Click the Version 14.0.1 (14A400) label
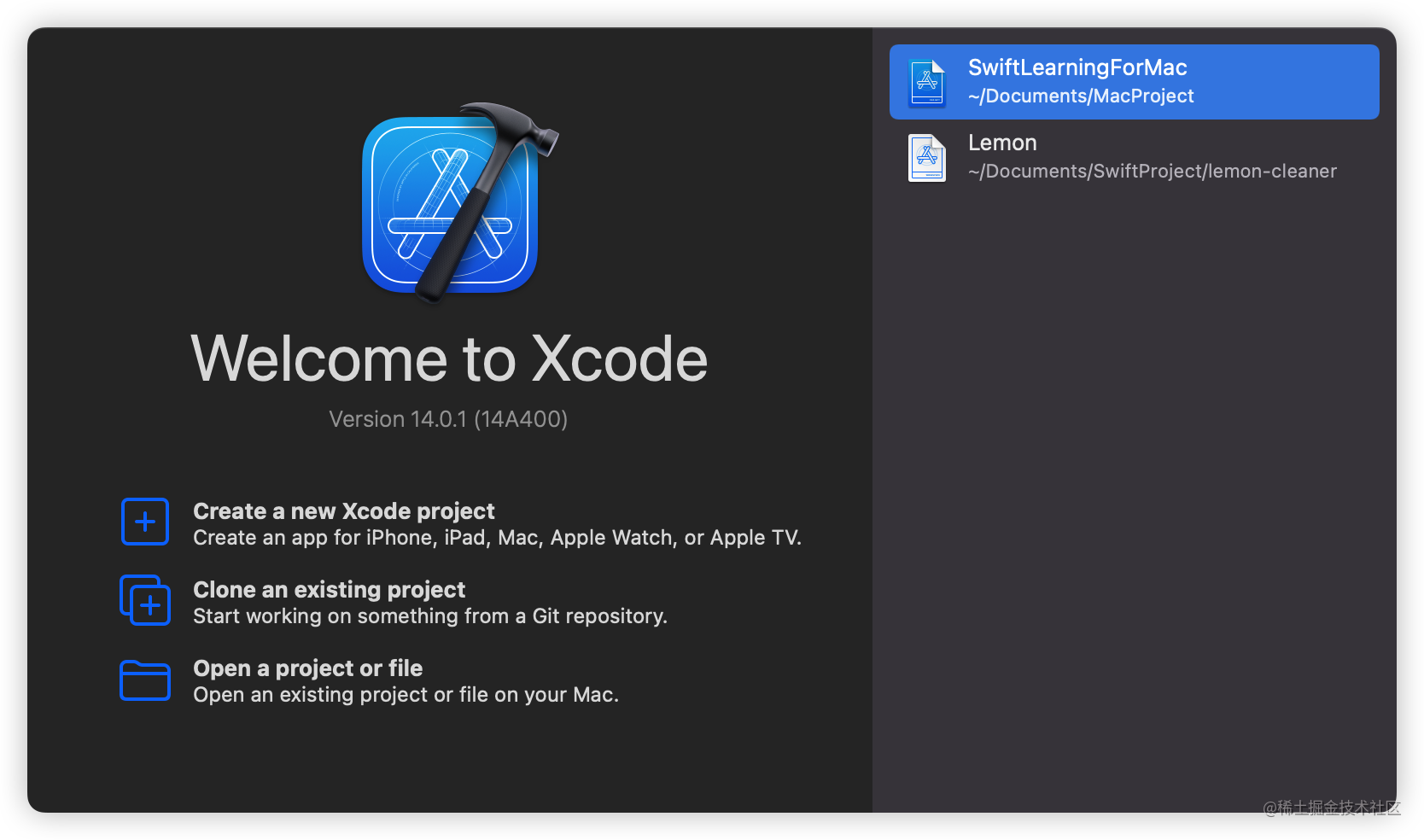The height and width of the screenshot is (840, 1424). tap(448, 419)
